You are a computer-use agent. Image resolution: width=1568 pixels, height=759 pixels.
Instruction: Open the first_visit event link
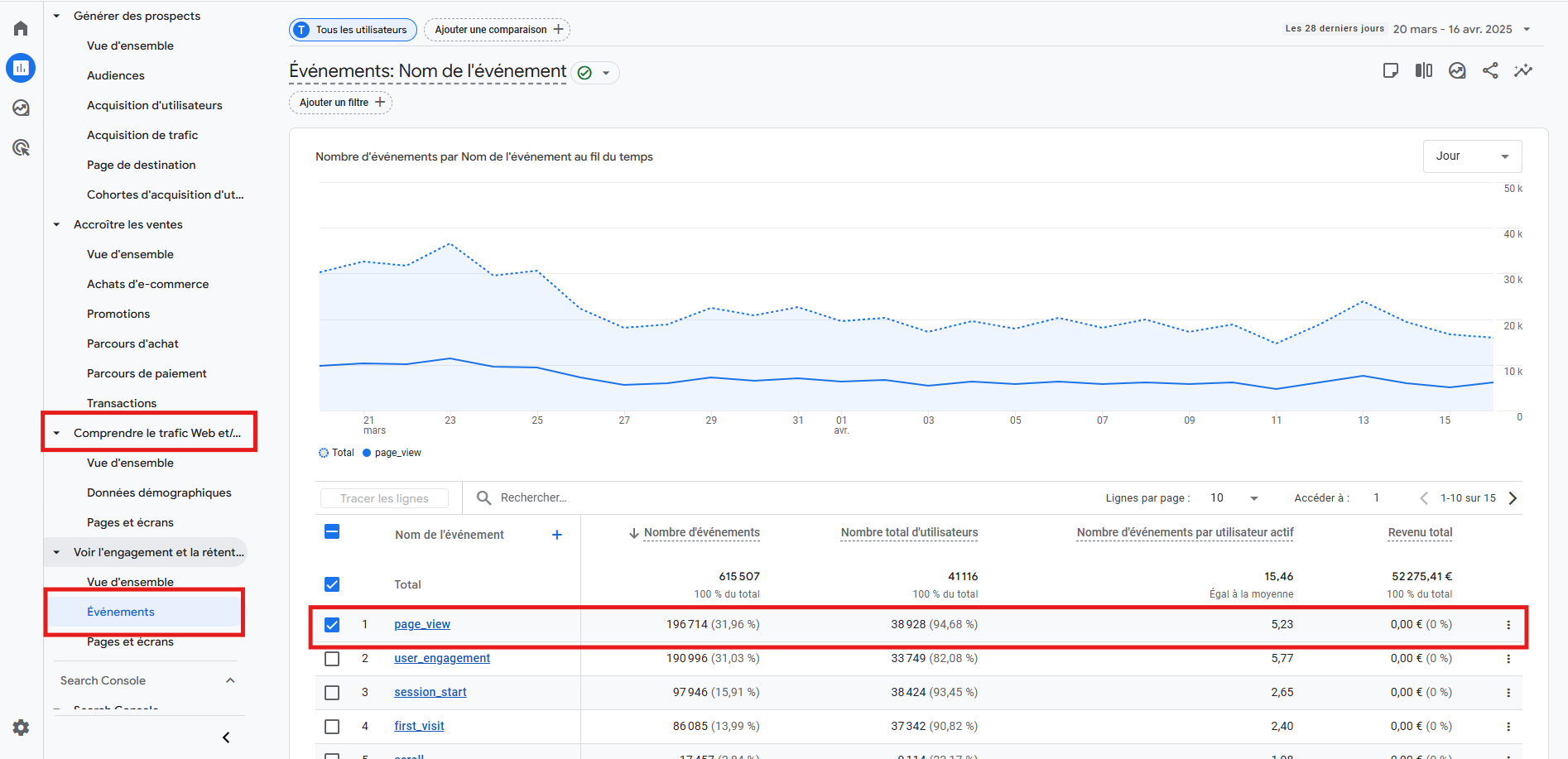point(419,726)
